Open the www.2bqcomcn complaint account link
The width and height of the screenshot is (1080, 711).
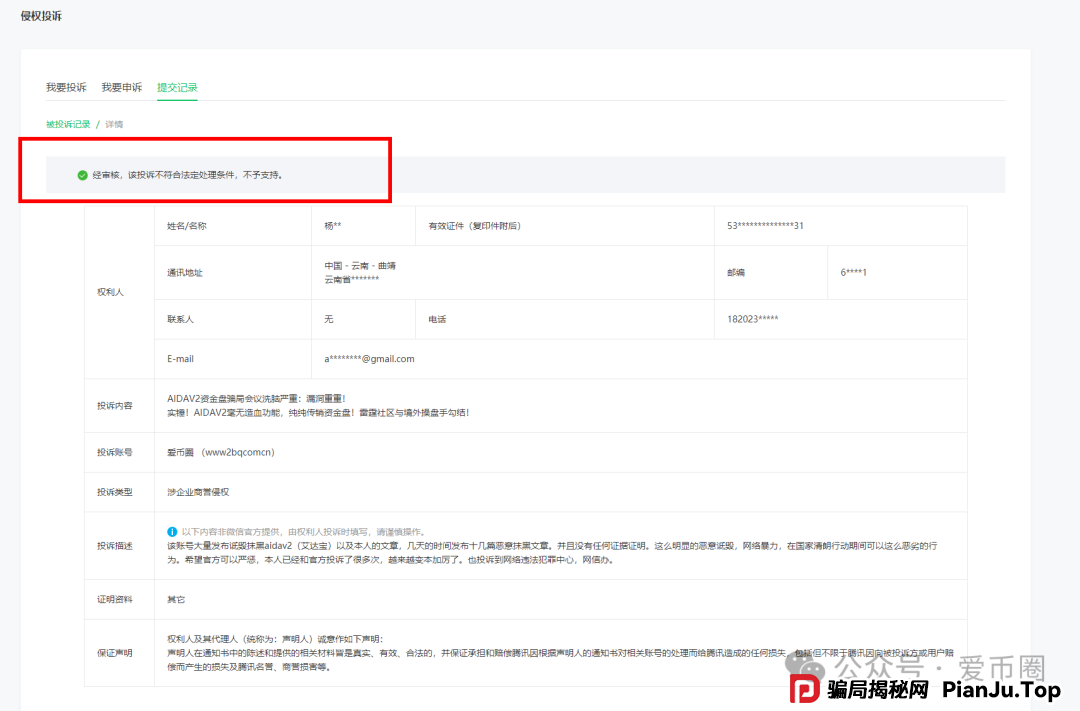pos(241,451)
